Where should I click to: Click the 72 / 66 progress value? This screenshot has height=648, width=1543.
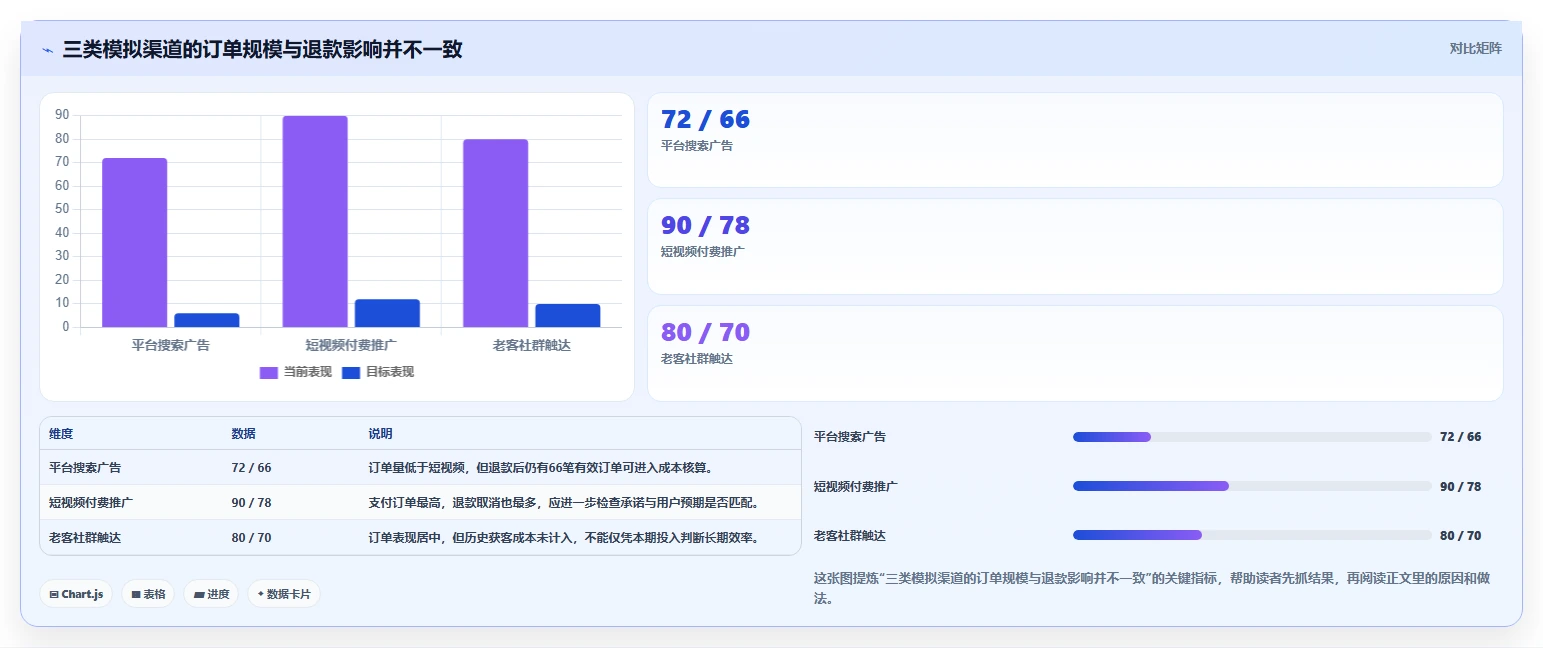click(1460, 437)
